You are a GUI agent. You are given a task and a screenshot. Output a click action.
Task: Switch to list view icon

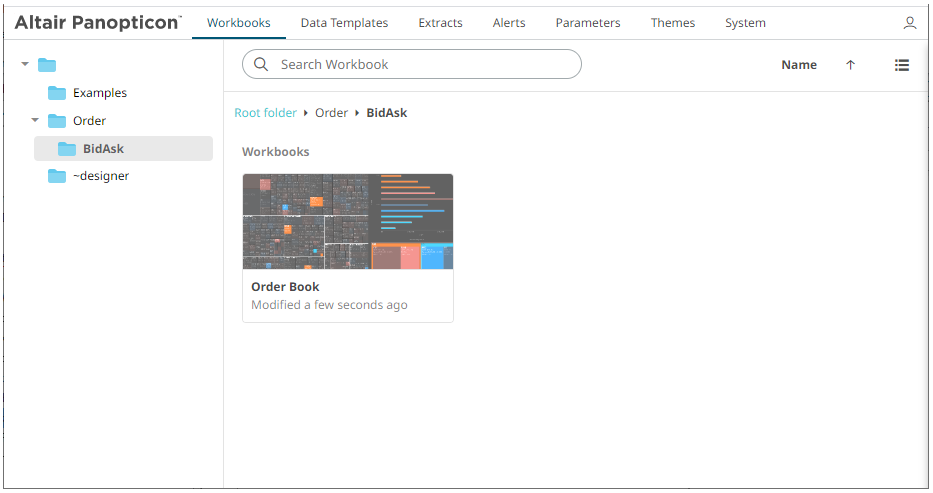point(901,65)
